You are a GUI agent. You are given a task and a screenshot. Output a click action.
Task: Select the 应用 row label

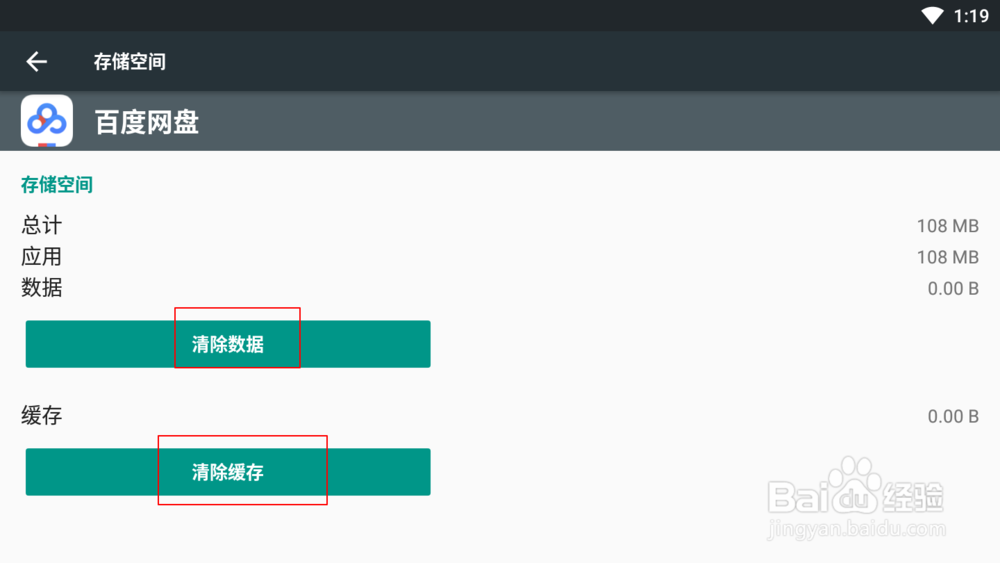click(41, 256)
